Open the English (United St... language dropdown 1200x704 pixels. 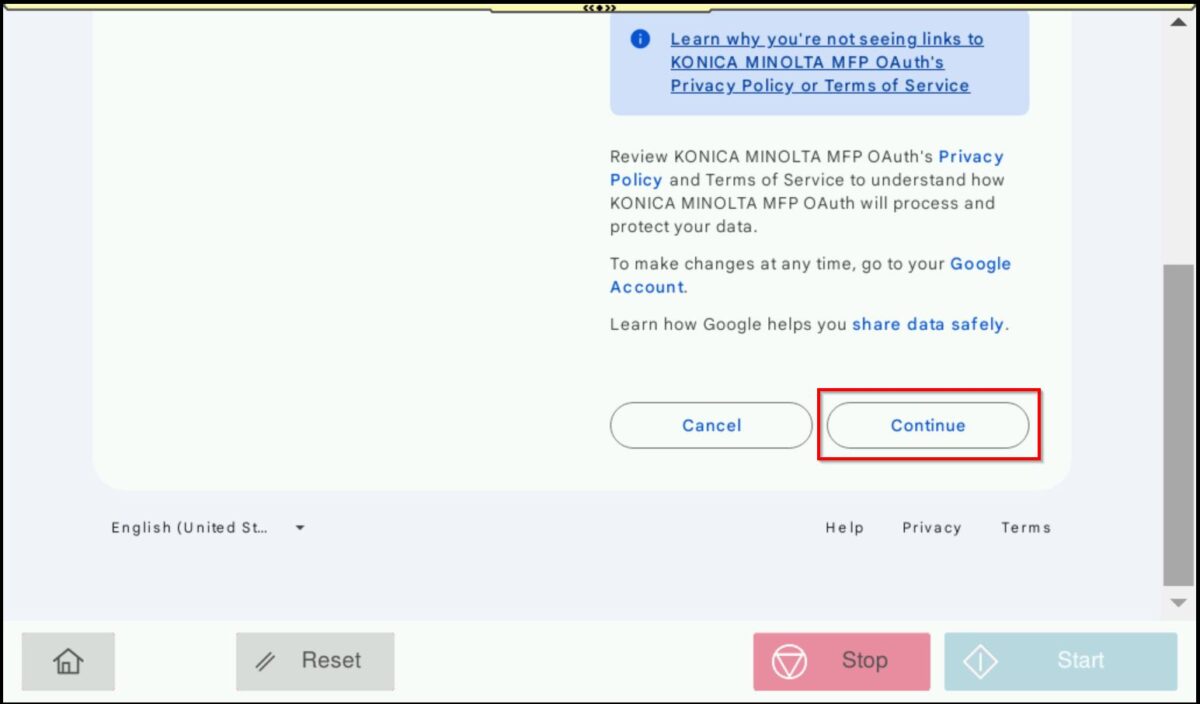[x=190, y=528]
